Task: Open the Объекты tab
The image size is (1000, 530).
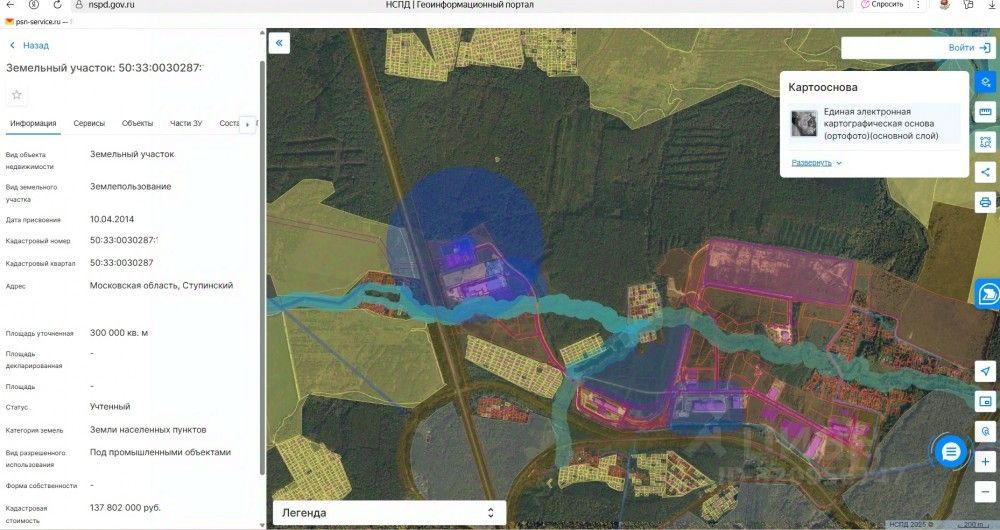Action: [137, 124]
